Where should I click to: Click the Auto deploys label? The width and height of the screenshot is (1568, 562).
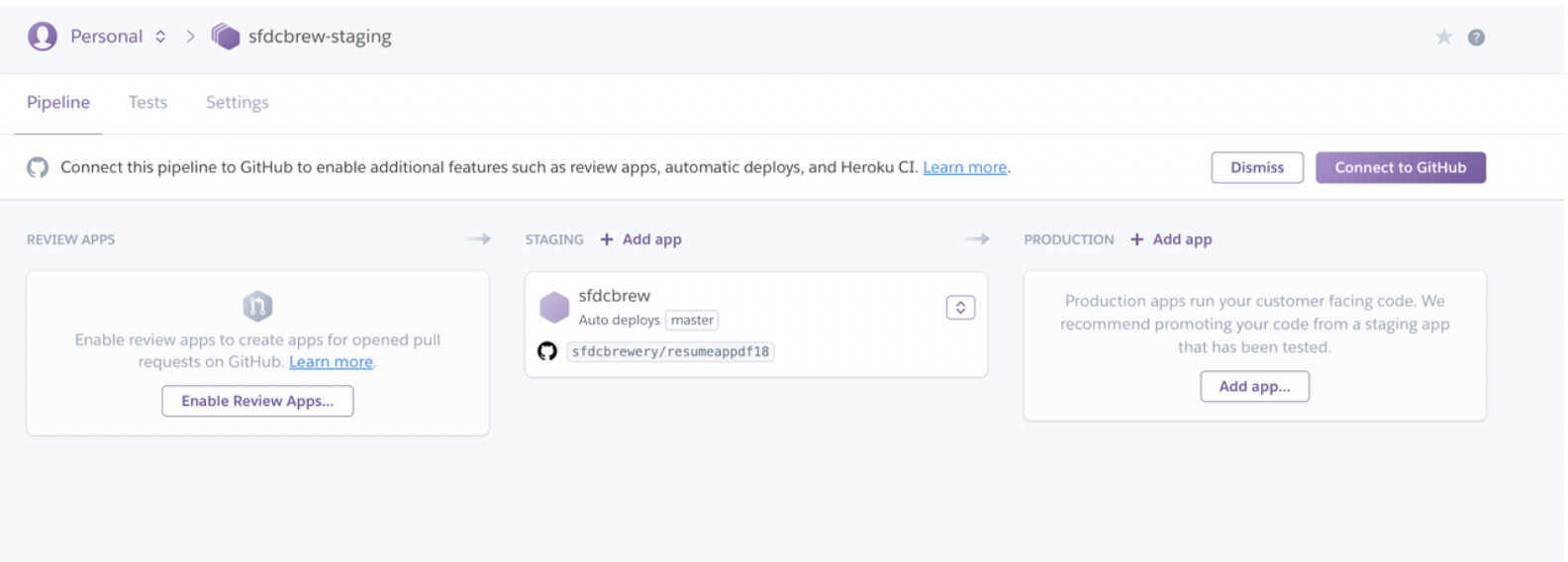(x=619, y=321)
